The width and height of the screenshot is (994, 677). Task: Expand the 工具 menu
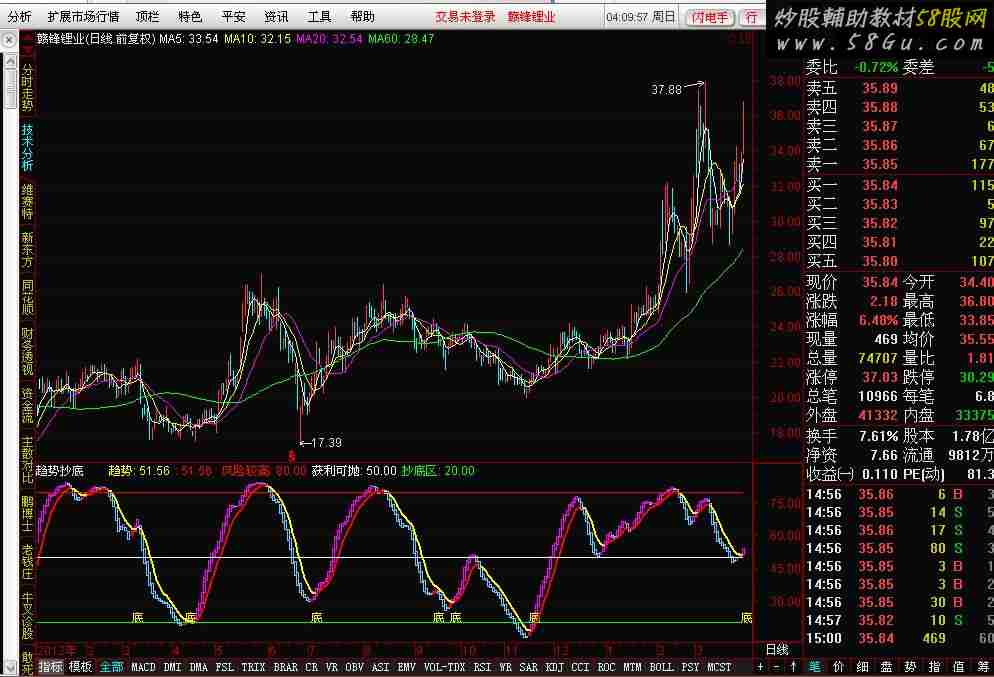coord(319,17)
